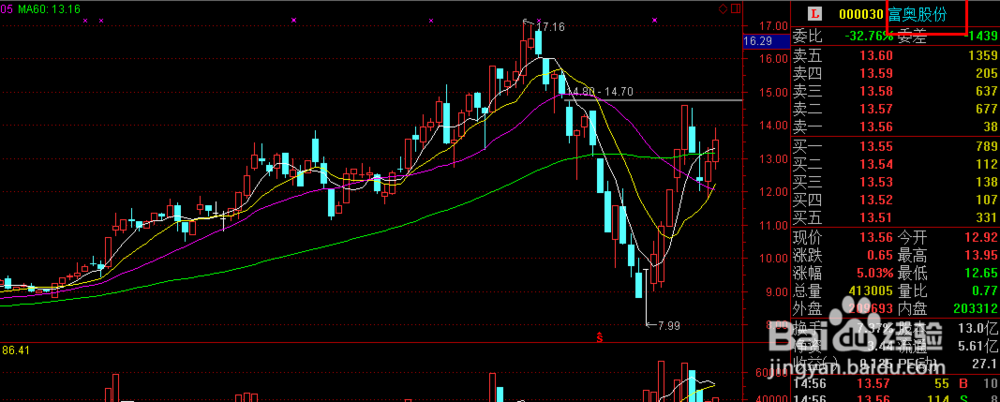Image resolution: width=1000 pixels, height=402 pixels.
Task: Toggle the side panel layout icon
Action: pos(735,8)
